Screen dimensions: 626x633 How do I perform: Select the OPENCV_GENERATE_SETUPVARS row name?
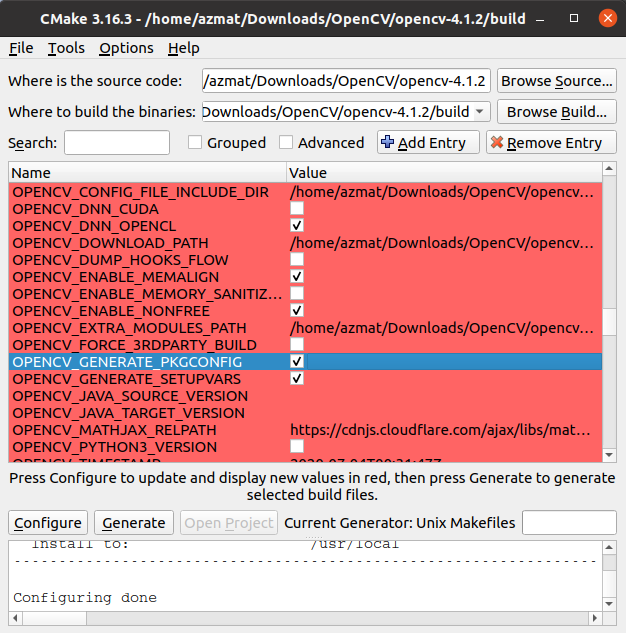tap(127, 379)
